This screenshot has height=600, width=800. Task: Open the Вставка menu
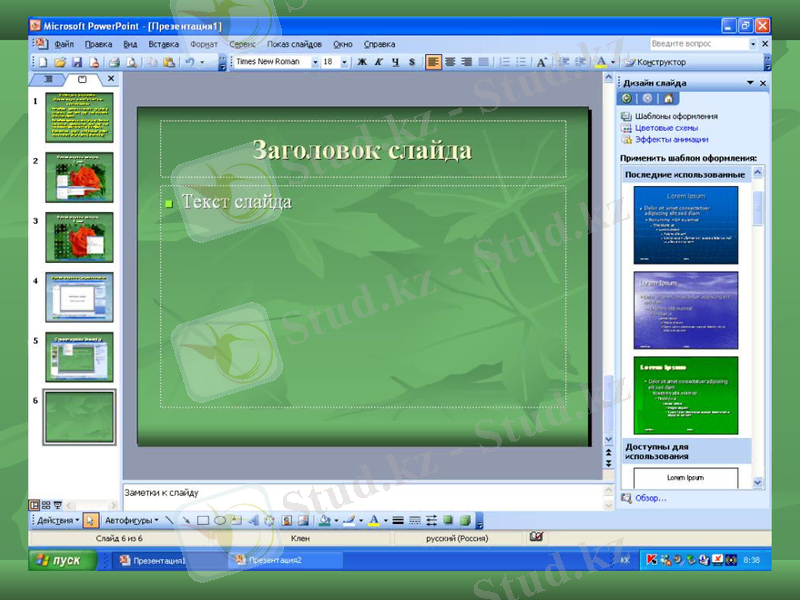[163, 43]
